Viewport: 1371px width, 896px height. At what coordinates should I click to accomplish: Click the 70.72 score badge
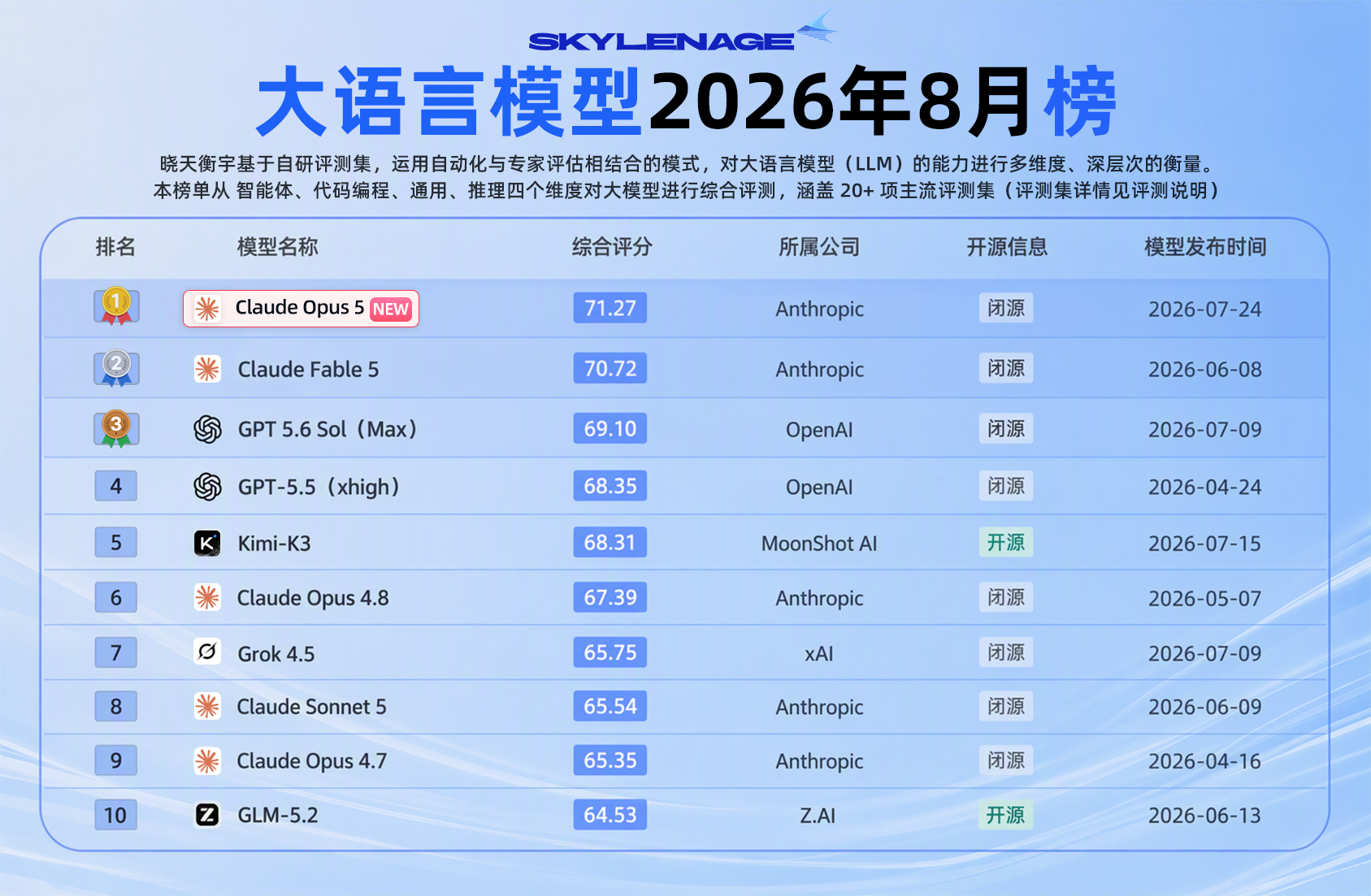tap(610, 368)
